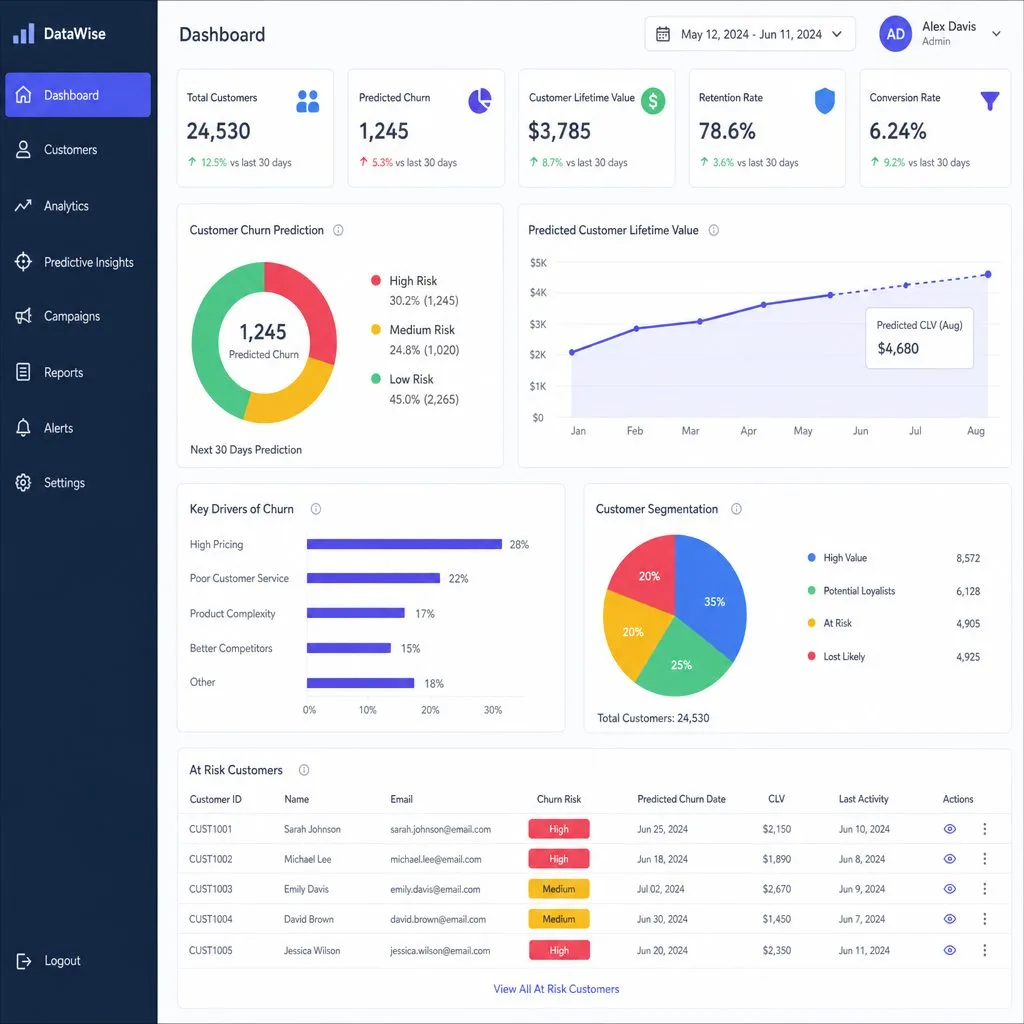Open more actions for Sarah Johnson row

[x=985, y=829]
